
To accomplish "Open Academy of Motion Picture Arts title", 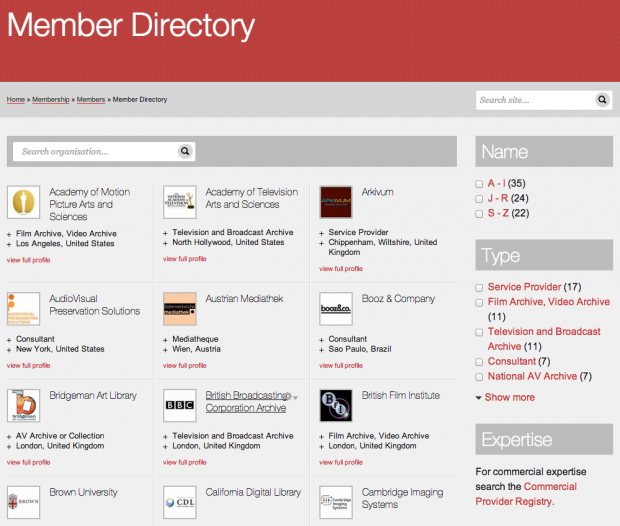I will tap(89, 204).
